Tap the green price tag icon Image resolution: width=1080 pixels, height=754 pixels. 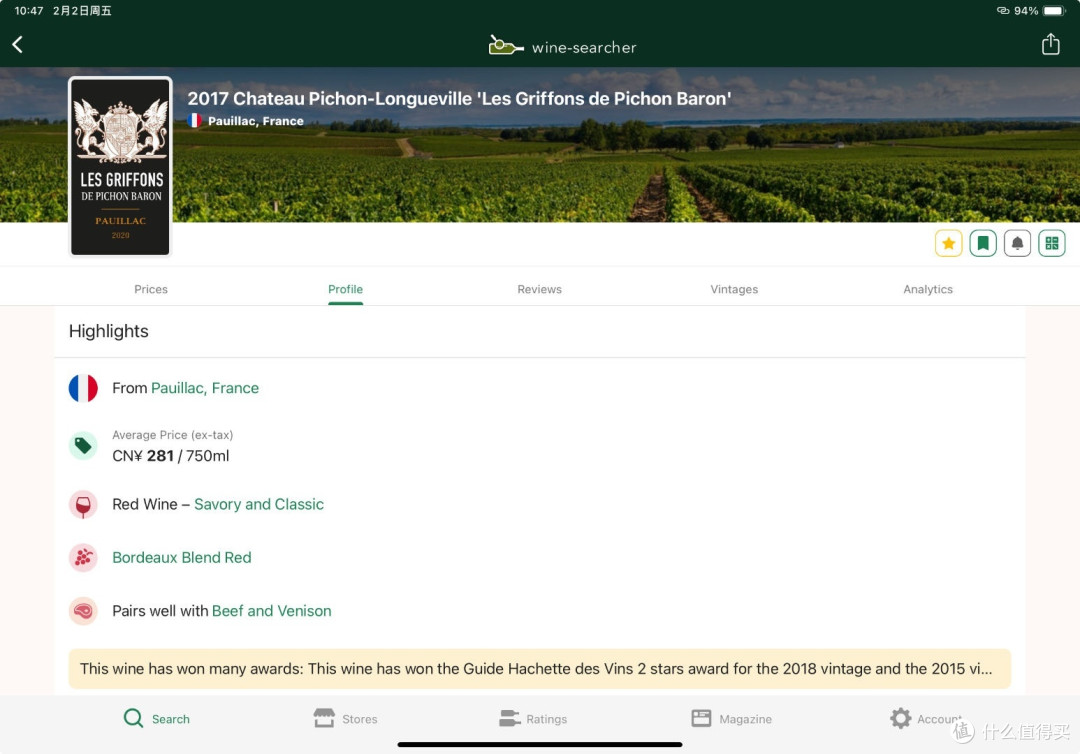click(83, 446)
